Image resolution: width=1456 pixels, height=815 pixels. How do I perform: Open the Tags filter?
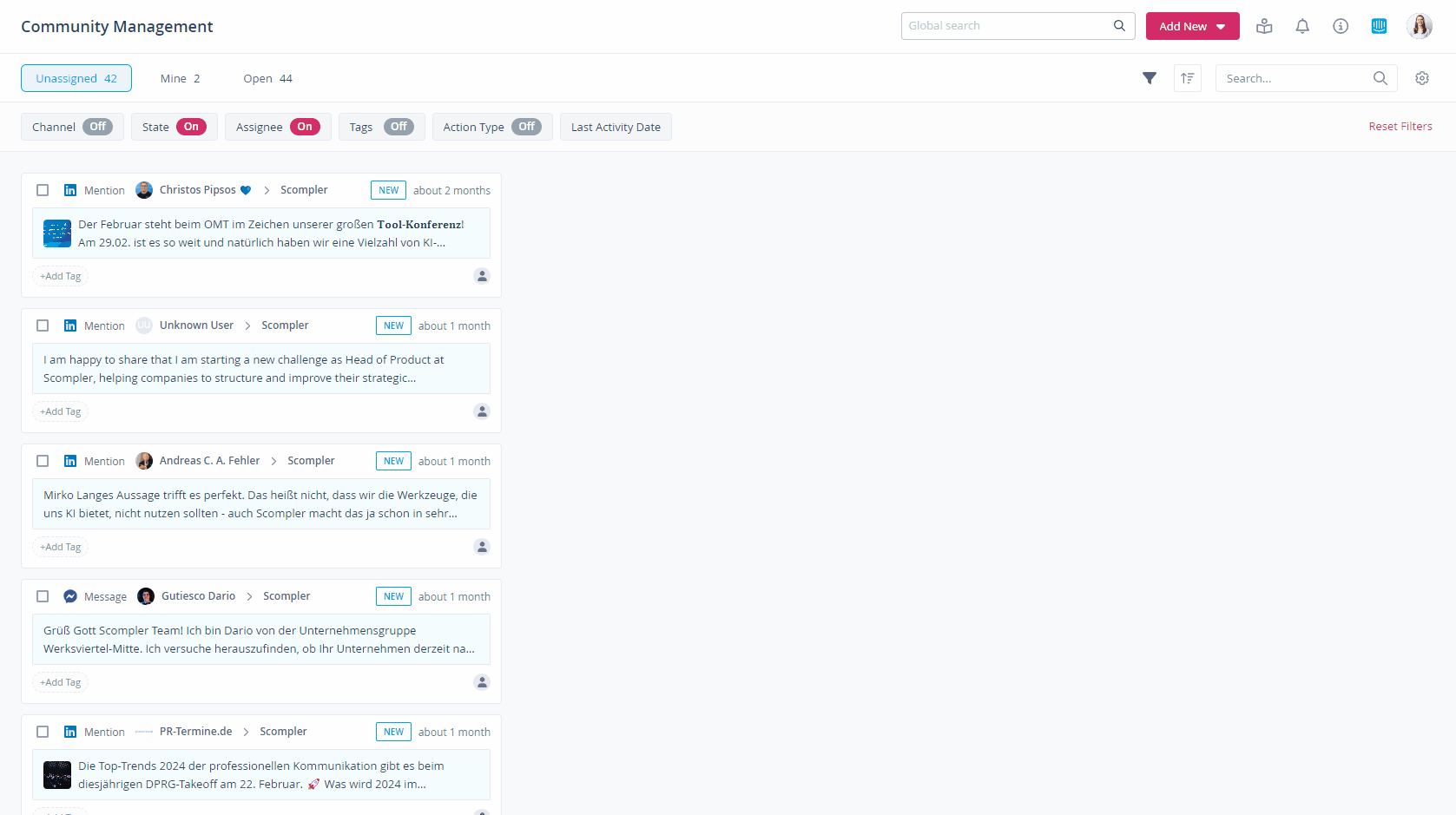pos(381,127)
